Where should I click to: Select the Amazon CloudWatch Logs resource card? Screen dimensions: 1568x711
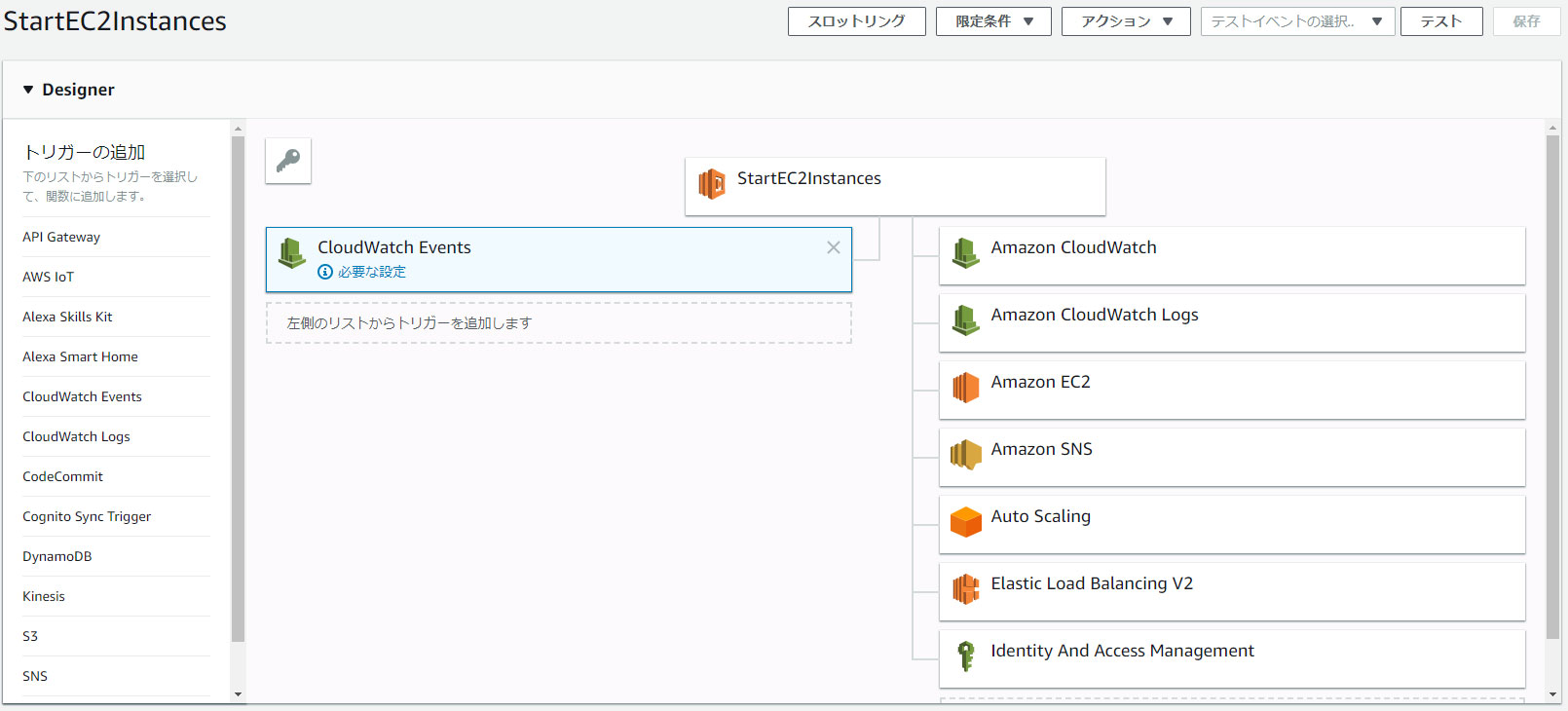[1232, 322]
